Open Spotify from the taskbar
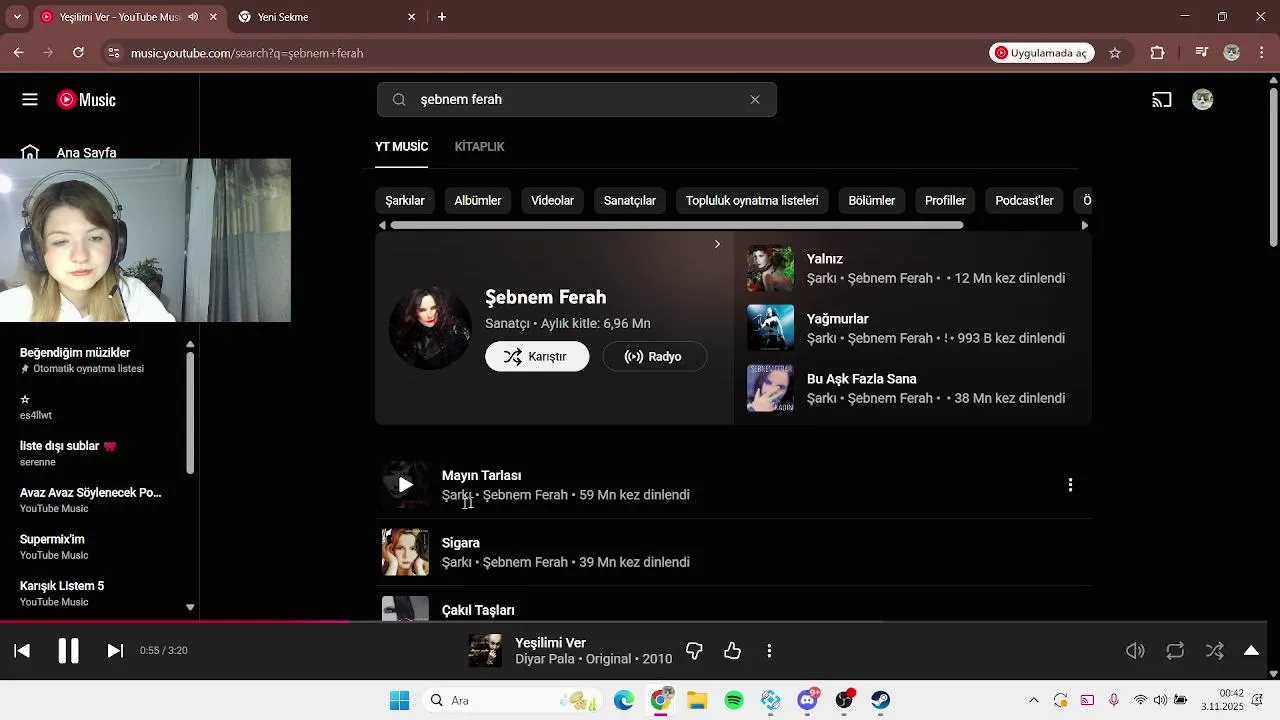This screenshot has height=720, width=1280. tap(734, 700)
